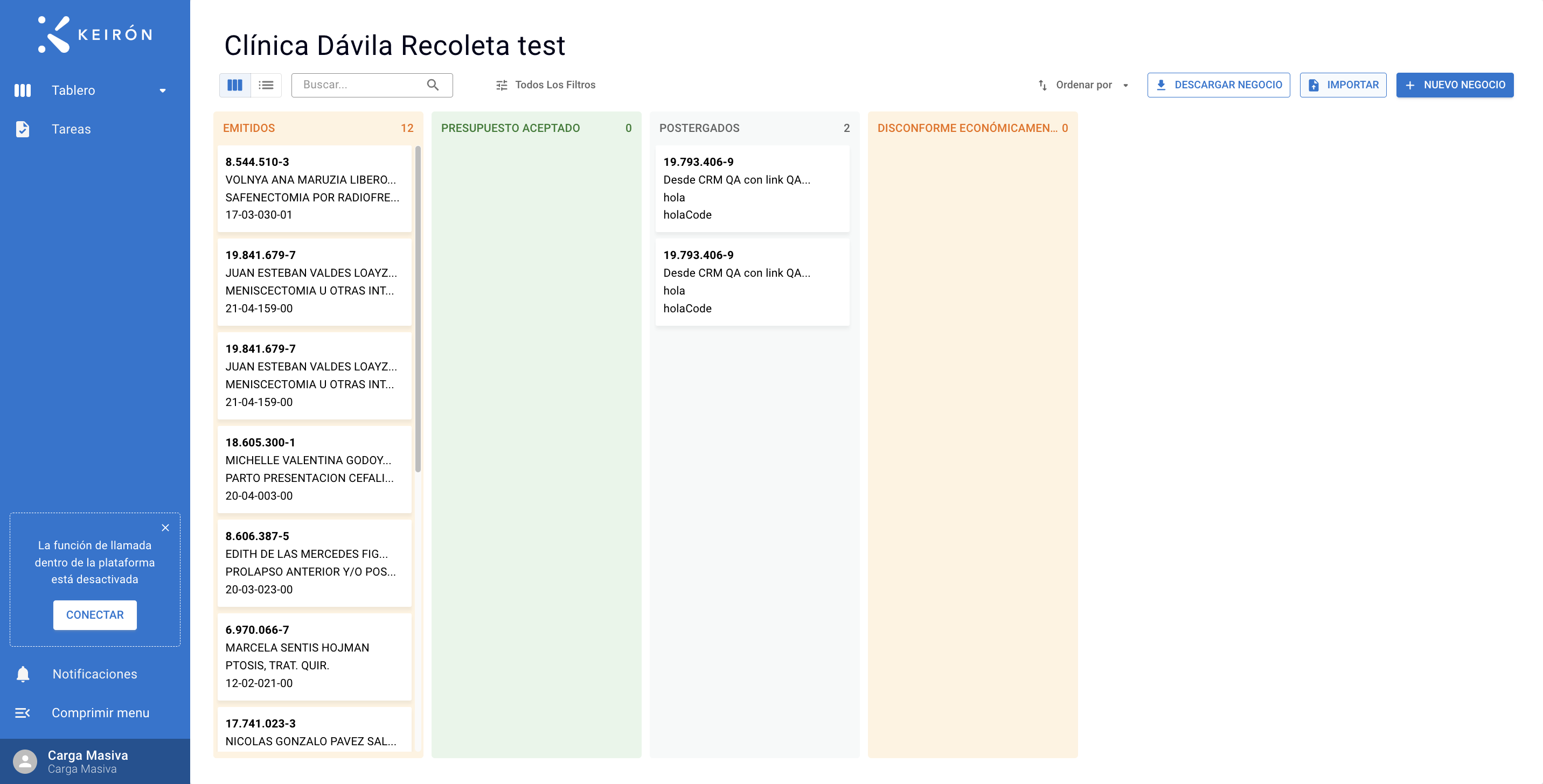Expand the Ordenar por dropdown arrow
Screen dimensions: 1543x784
pyautogui.click(x=1125, y=85)
